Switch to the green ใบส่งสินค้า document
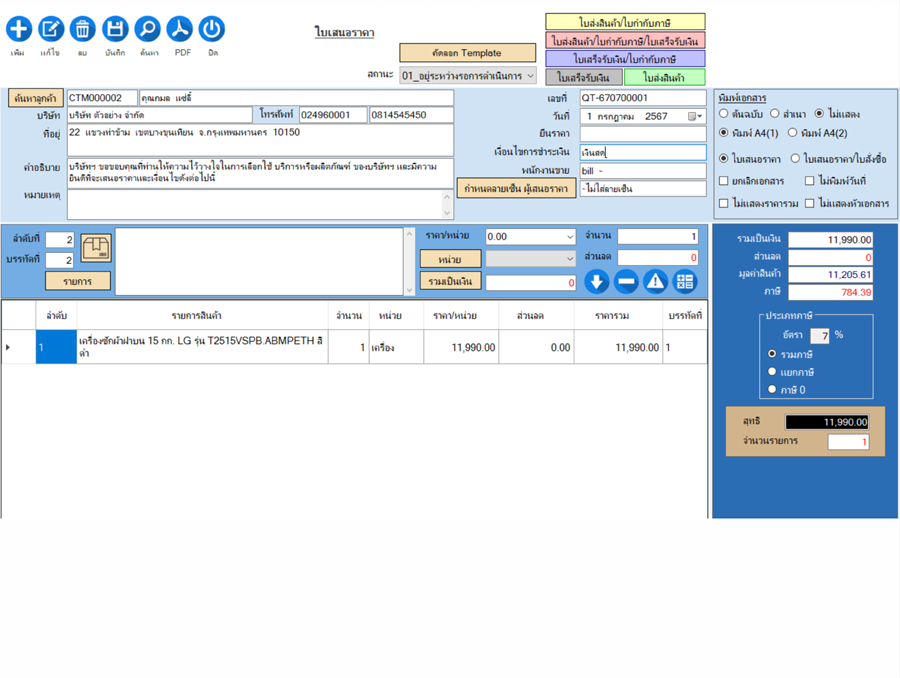The width and height of the screenshot is (900, 678). point(664,77)
